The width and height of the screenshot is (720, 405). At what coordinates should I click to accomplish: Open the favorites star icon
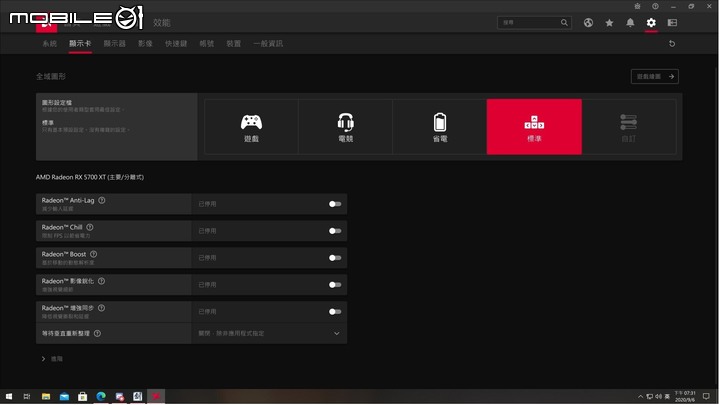click(x=609, y=22)
